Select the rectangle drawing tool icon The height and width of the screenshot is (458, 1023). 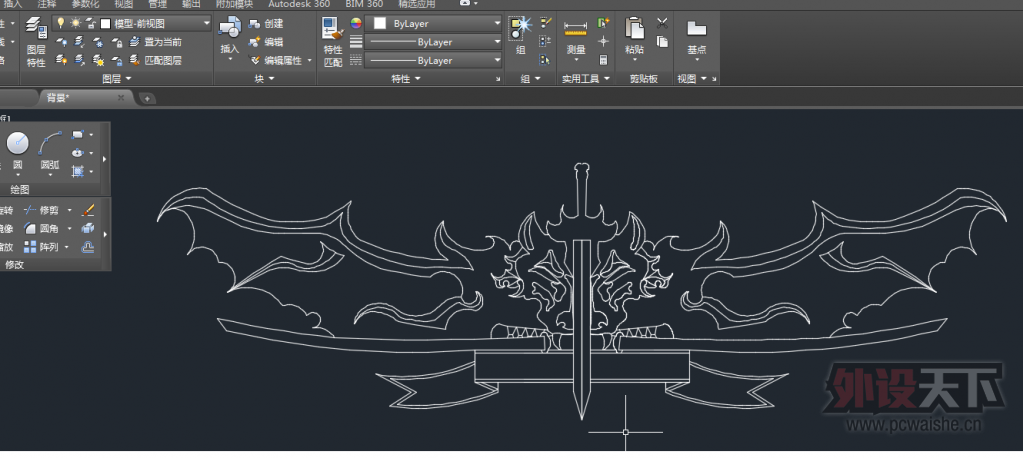[x=78, y=134]
